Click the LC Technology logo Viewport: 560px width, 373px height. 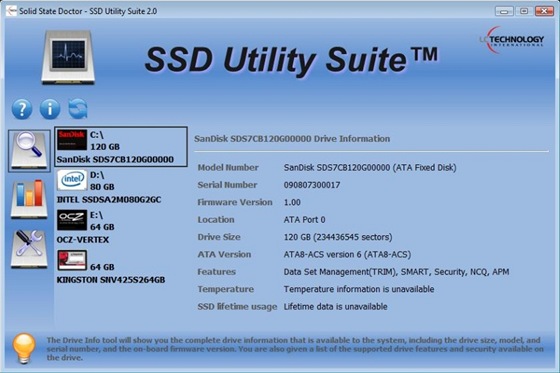pos(511,40)
